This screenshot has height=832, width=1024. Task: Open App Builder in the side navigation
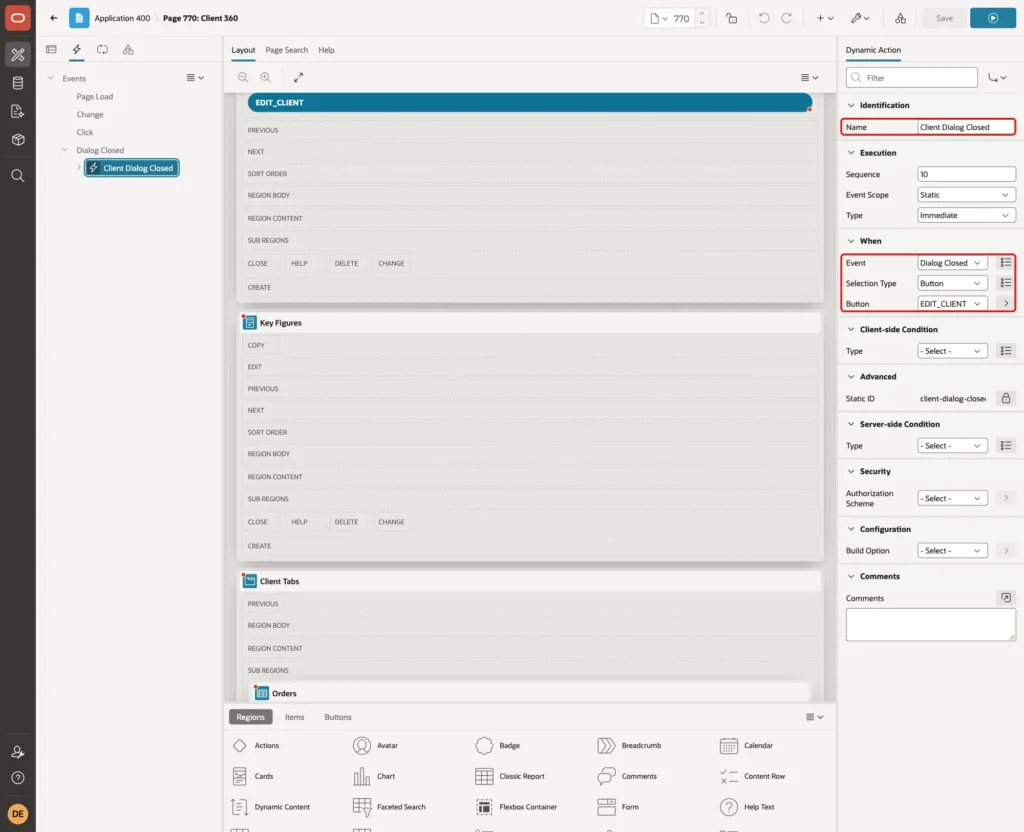tap(18, 55)
